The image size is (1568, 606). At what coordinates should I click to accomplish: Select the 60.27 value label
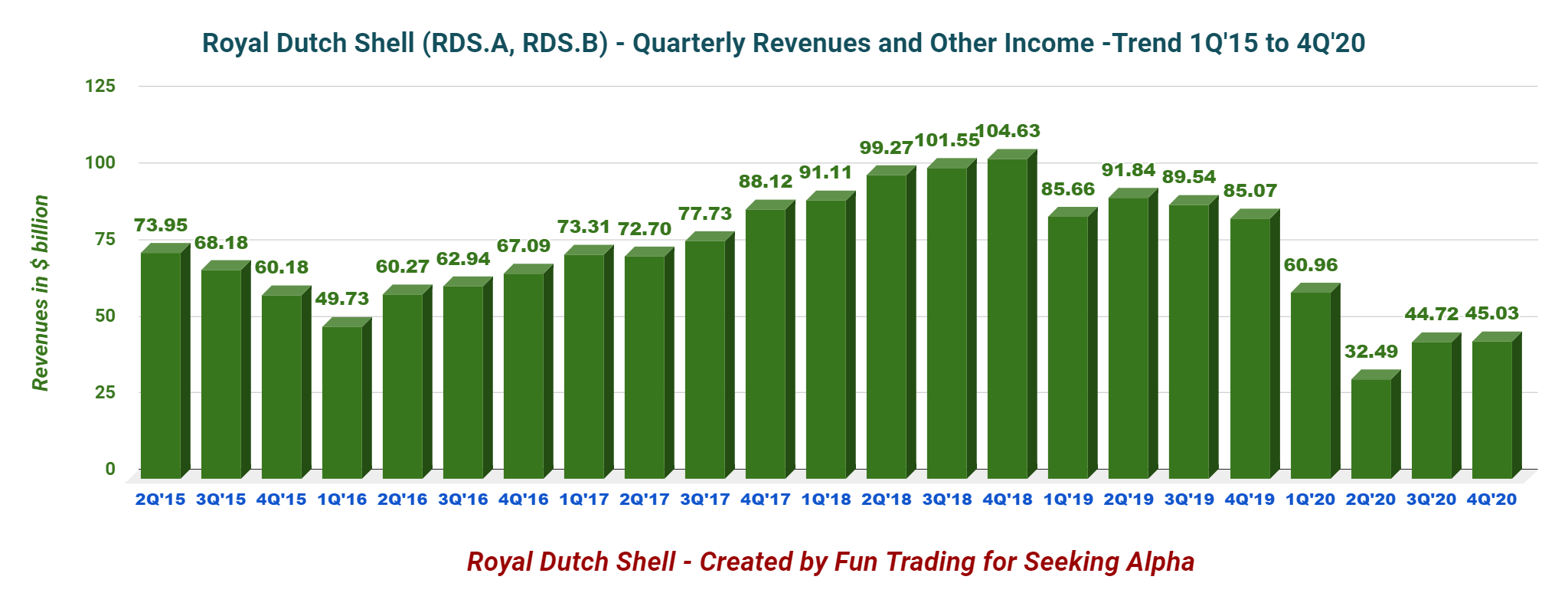pyautogui.click(x=403, y=267)
